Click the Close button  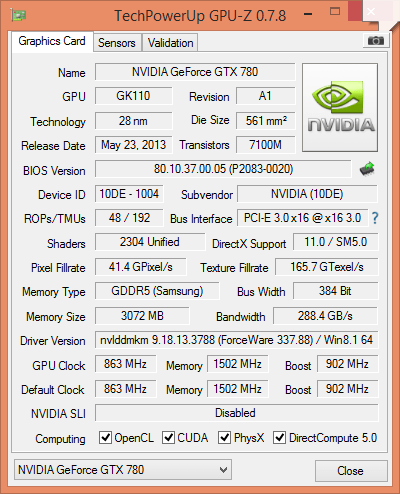click(x=351, y=471)
